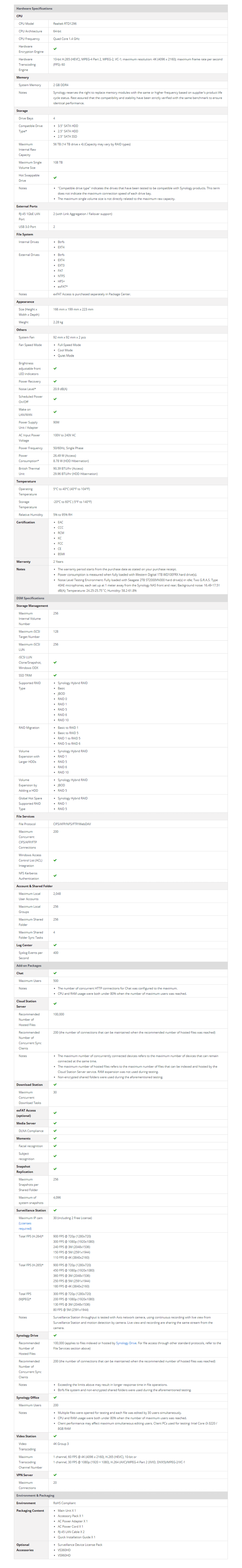Click the Noise Level value 20.9 dB(A)

click(60, 389)
